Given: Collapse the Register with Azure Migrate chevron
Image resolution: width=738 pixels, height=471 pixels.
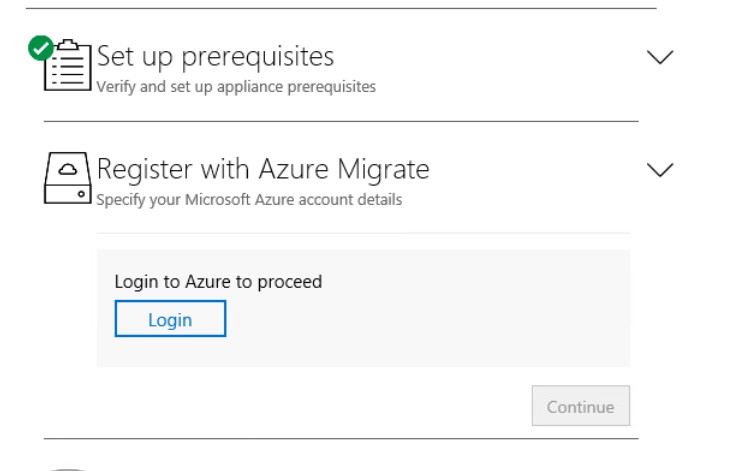Looking at the screenshot, I should [660, 170].
